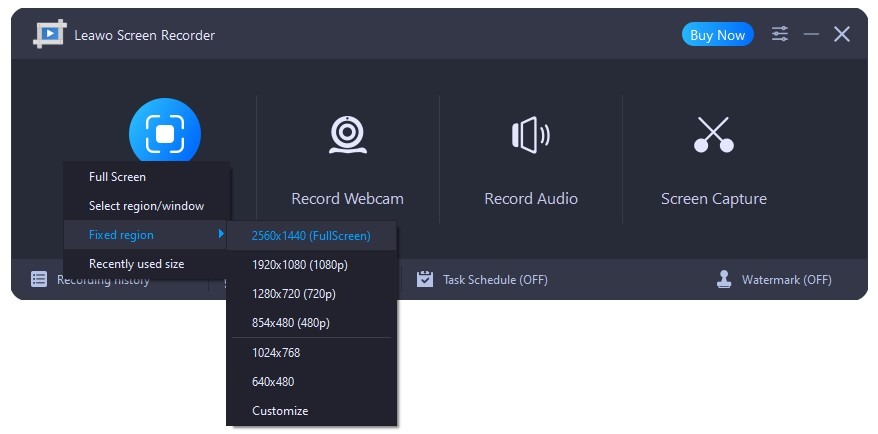Click the Screen Capture scissors icon
Screen dimensions: 878x434
714,135
